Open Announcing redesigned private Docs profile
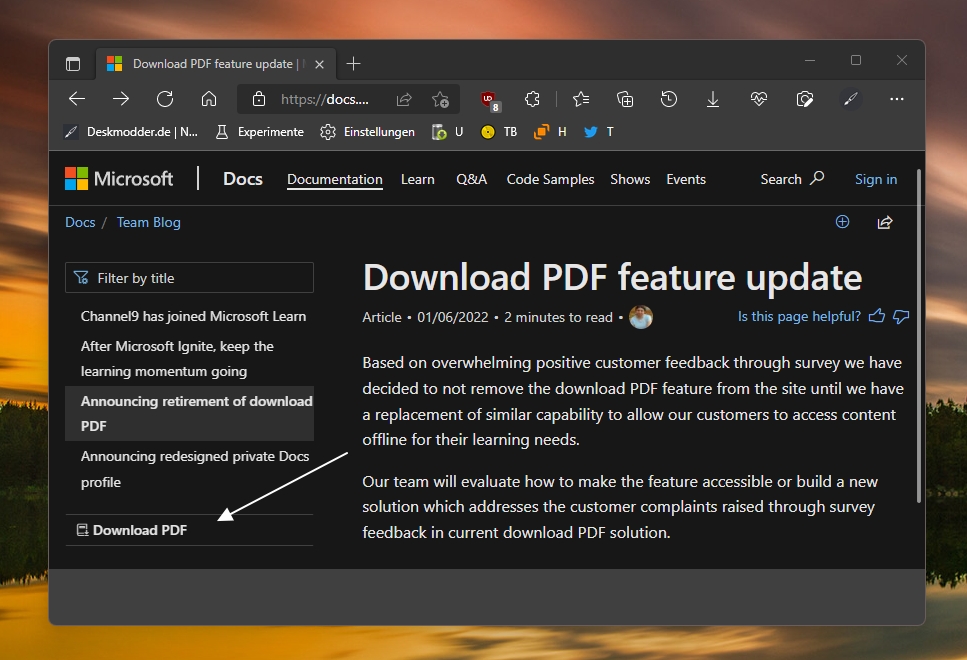 click(195, 469)
